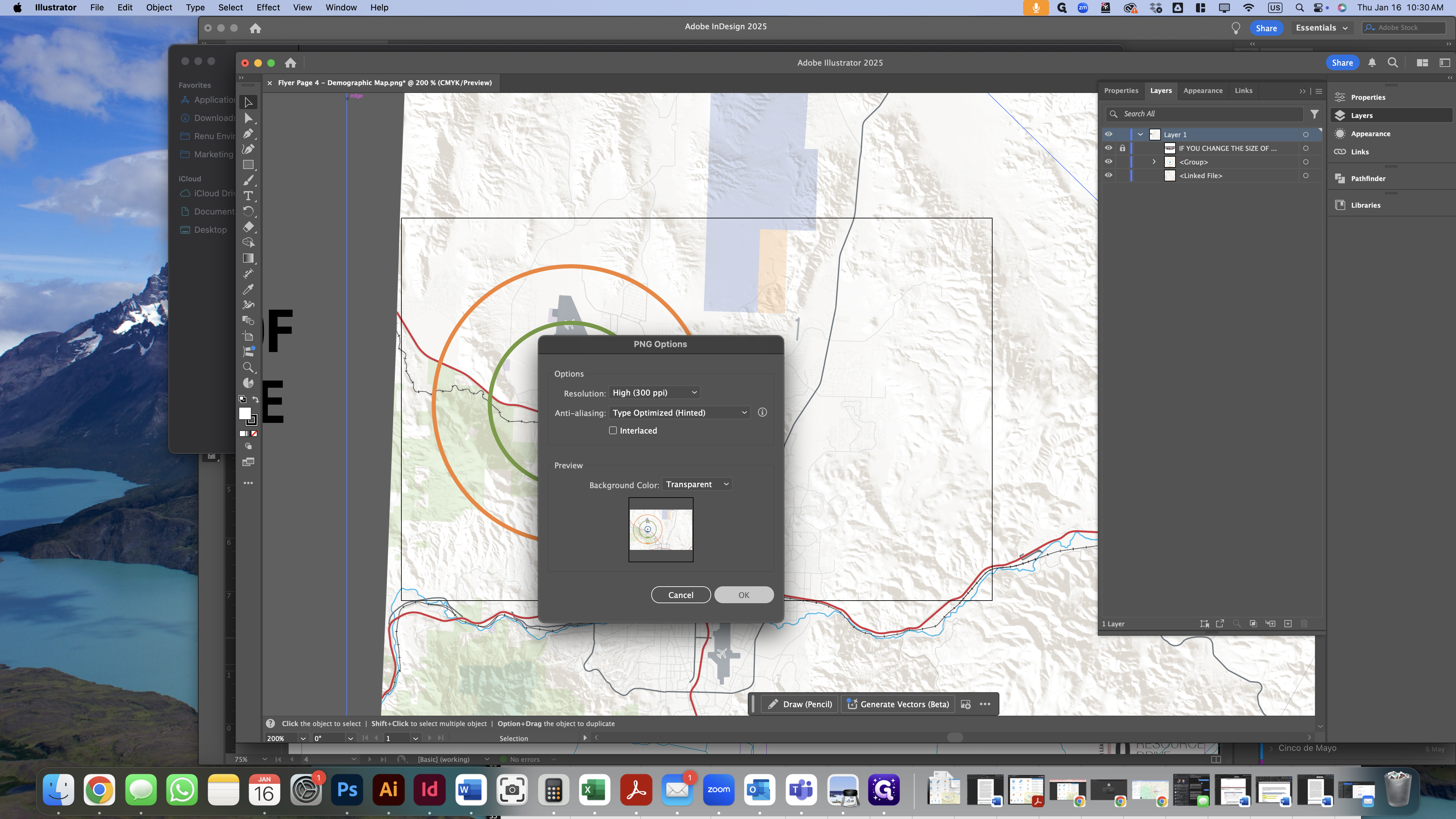
Task: Select the Zoom tool in toolbar
Action: (x=248, y=367)
